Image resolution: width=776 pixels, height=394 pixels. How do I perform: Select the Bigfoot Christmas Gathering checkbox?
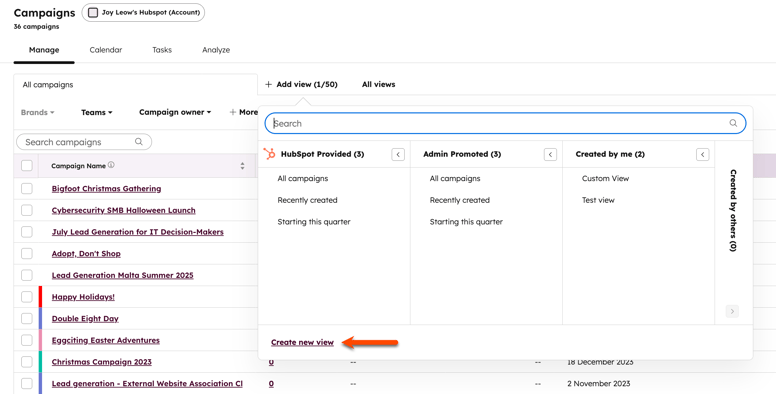27,189
